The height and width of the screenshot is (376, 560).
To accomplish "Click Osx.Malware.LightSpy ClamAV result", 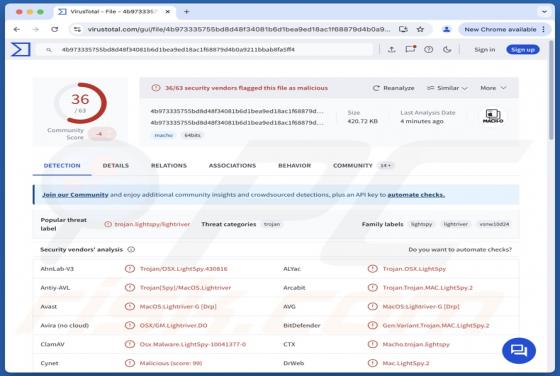I will (193, 344).
